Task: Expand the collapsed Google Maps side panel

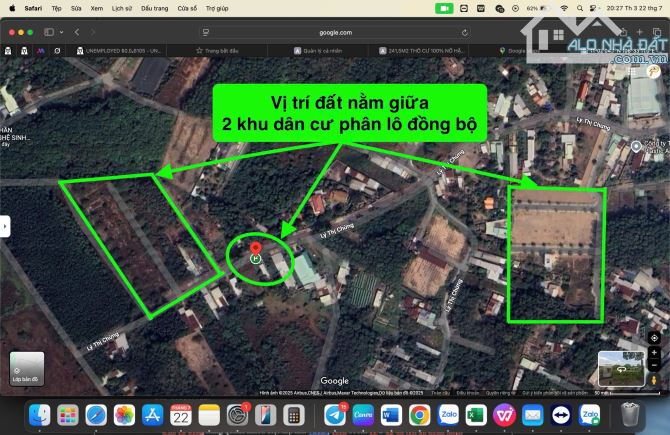Action: (4, 226)
